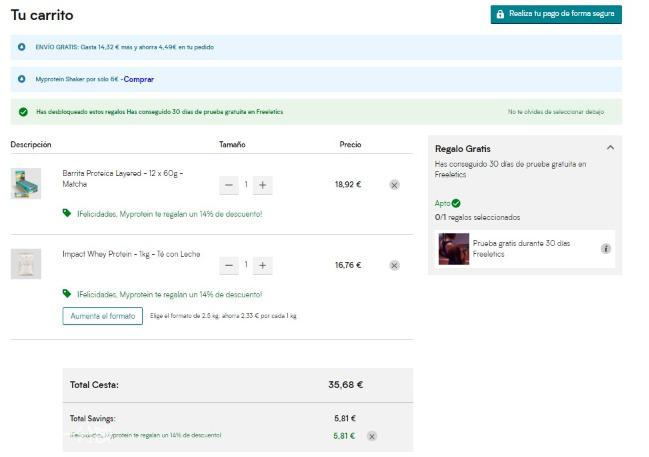
Task: Click the lock icon on checkout button
Action: [500, 14]
